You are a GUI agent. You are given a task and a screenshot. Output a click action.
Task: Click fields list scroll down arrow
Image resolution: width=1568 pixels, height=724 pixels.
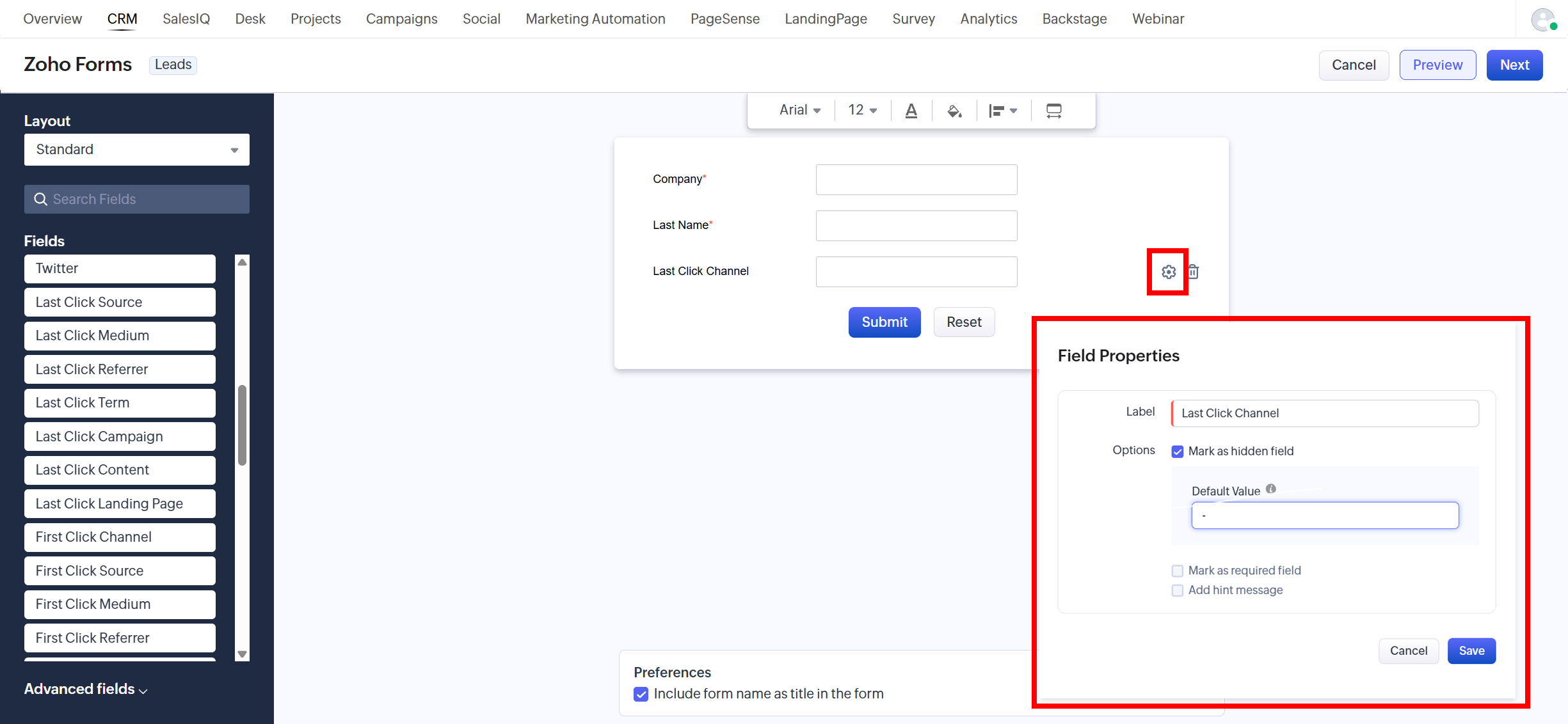click(x=242, y=654)
